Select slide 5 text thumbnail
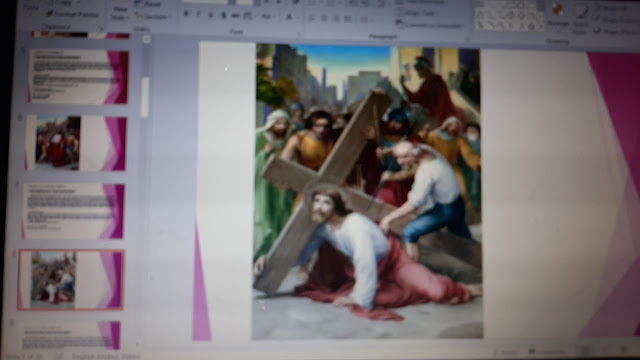This screenshot has height=360, width=640. [x=78, y=77]
